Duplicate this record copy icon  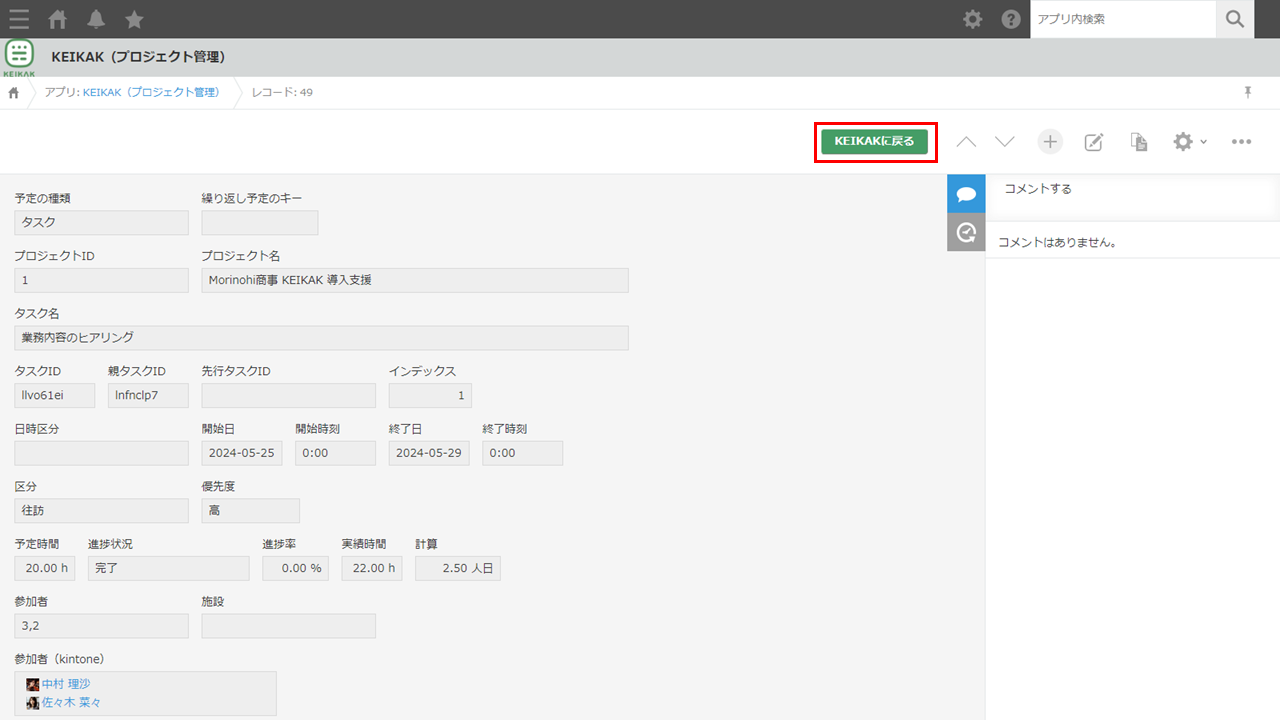click(x=1138, y=142)
